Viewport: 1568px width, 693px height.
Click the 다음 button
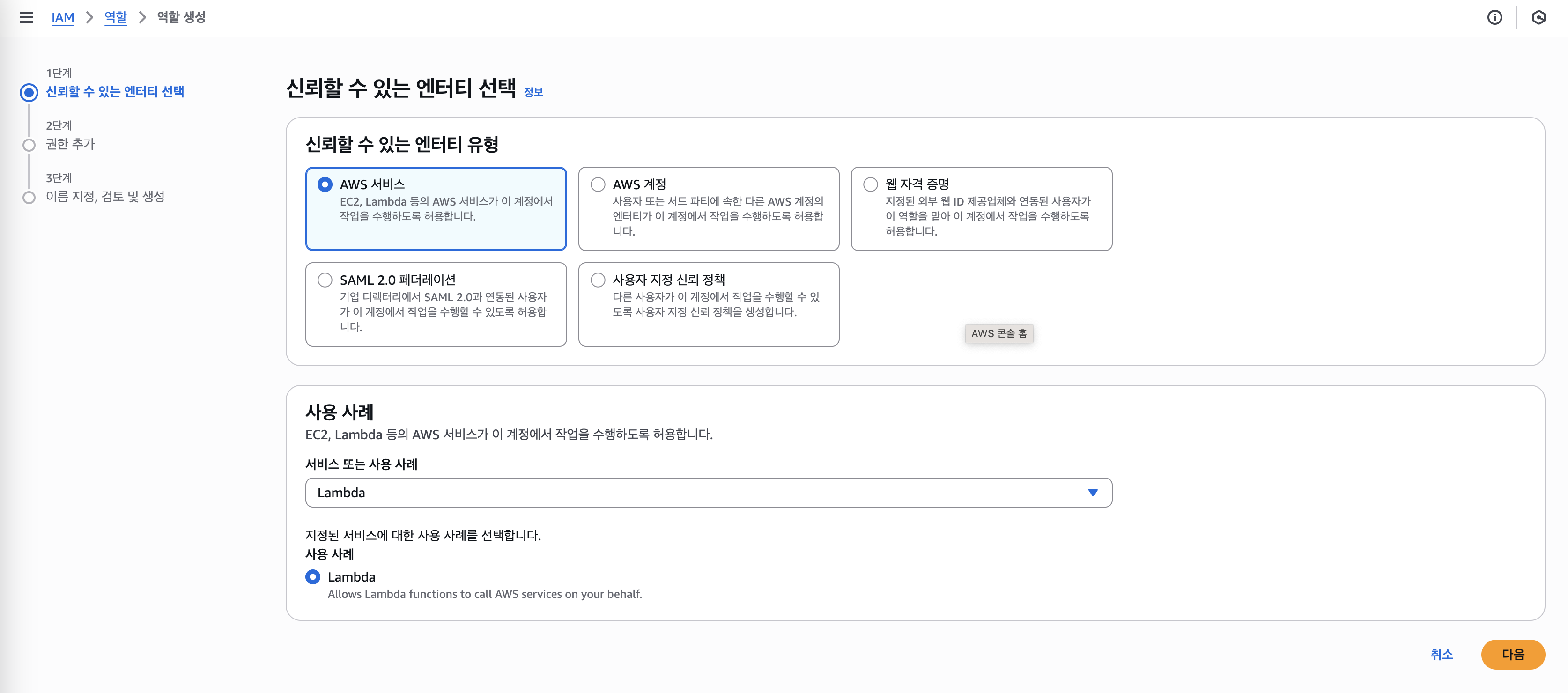pyautogui.click(x=1513, y=655)
